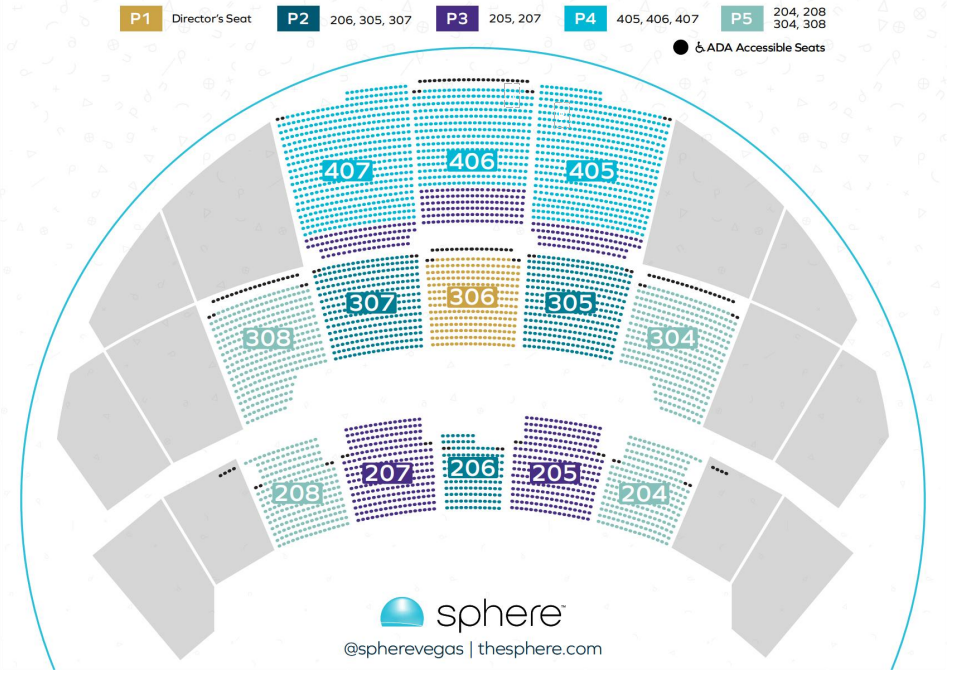Click the black ADA Accessible Seats dot

pyautogui.click(x=680, y=47)
